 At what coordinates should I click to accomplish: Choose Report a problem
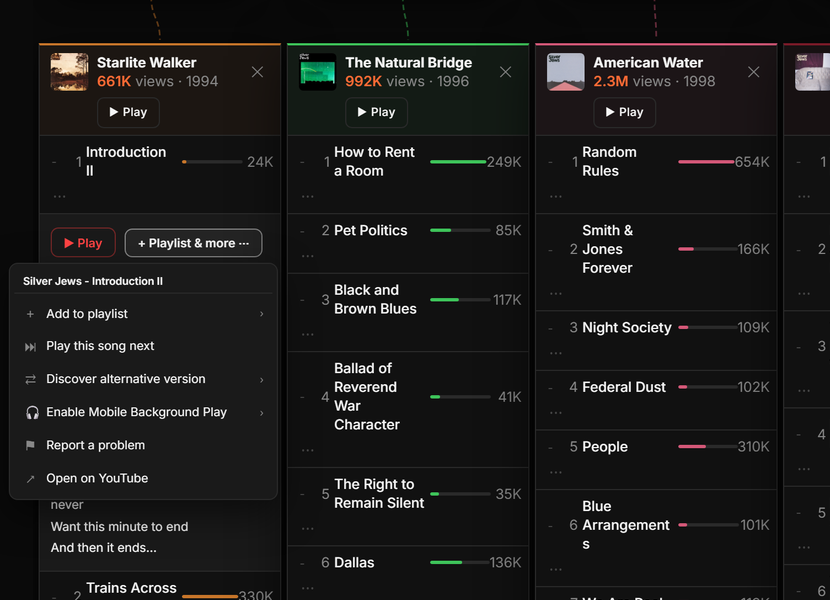[143, 445]
